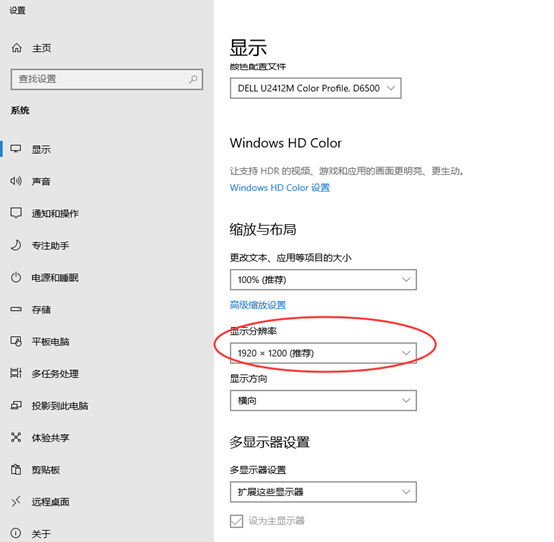
Task: Open the 1920 × 1200 resolution dropdown
Action: tap(323, 353)
